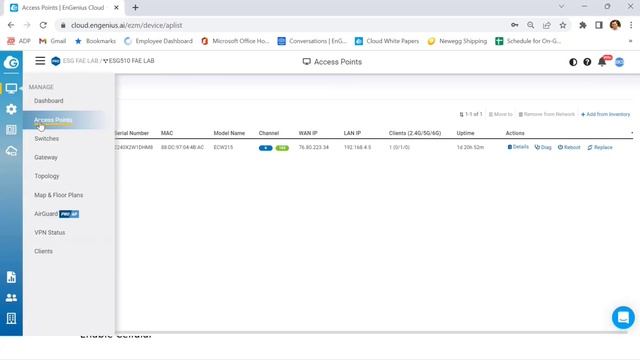Select Access Points in the Manage menu
This screenshot has width=640, height=360.
tap(53, 120)
